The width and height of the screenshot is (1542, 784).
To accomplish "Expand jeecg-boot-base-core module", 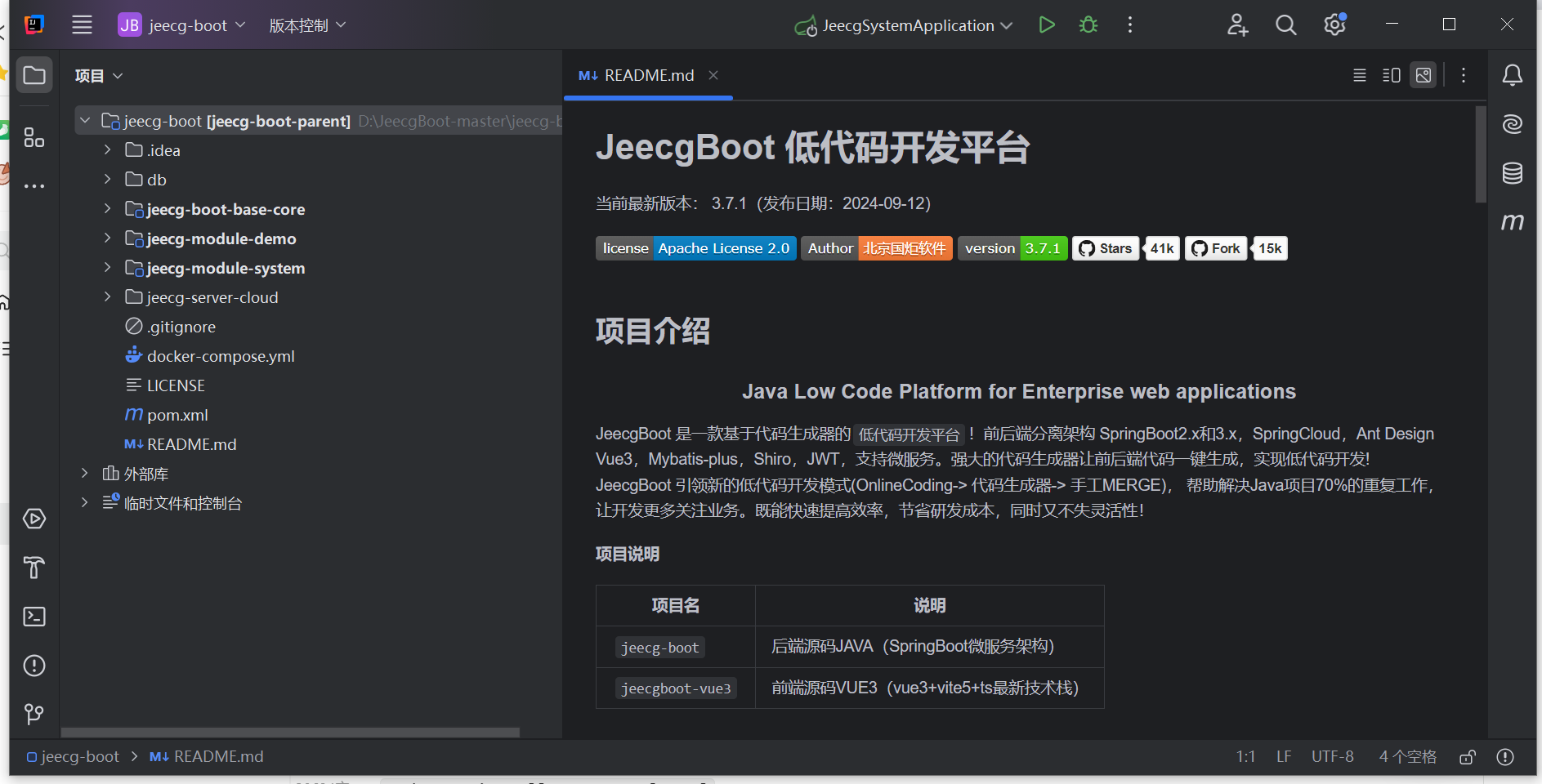I will click(107, 209).
